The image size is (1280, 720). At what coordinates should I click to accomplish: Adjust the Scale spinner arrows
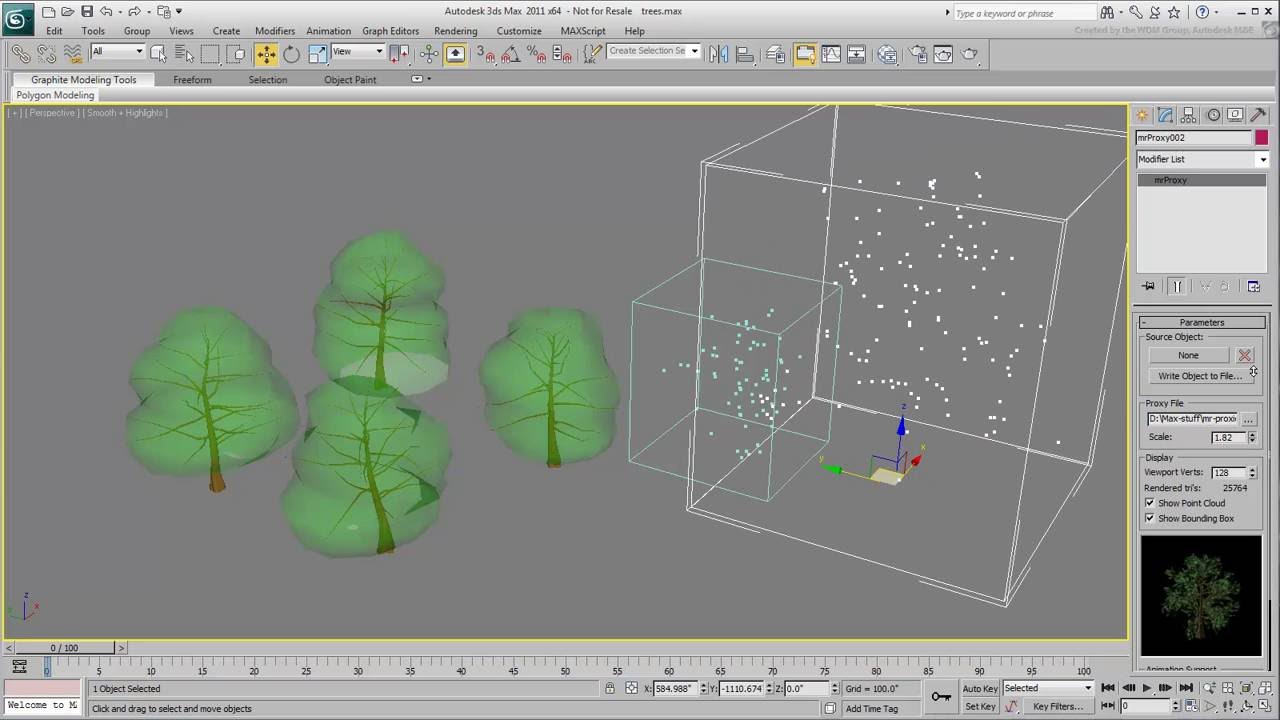[1252, 437]
